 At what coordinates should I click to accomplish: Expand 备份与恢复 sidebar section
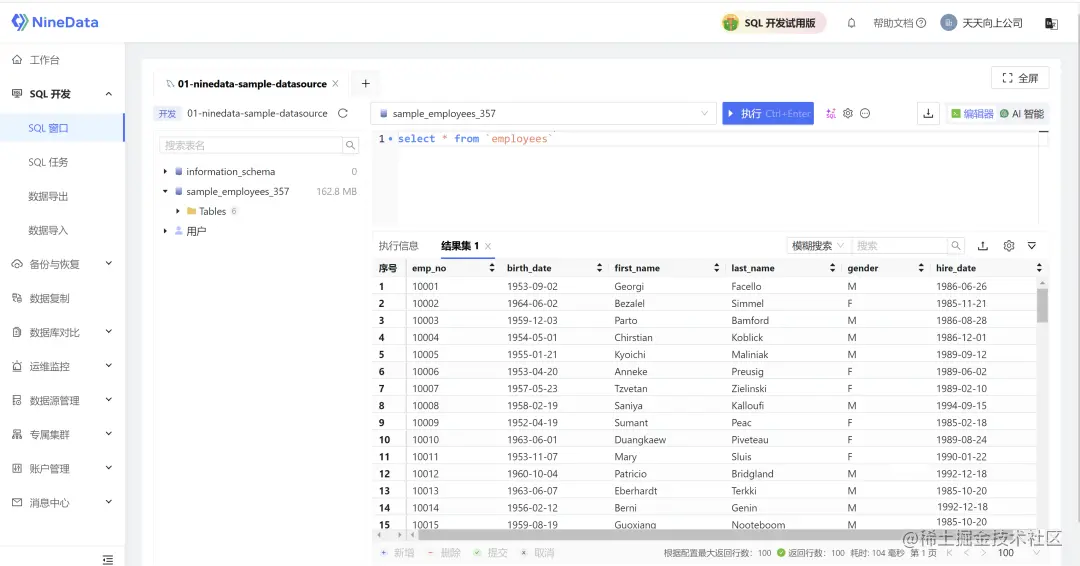(108, 264)
